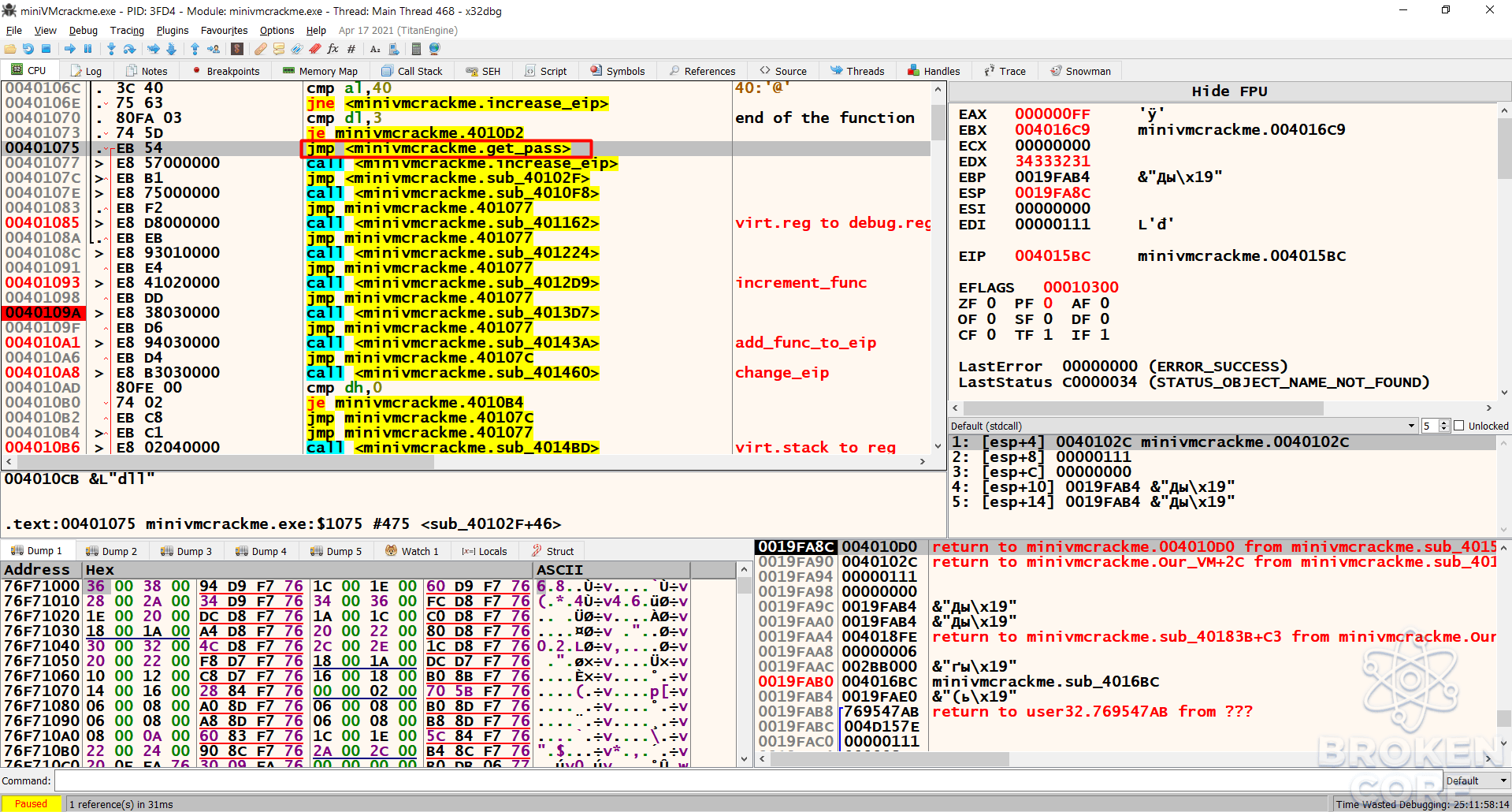Click the Restart debuggee icon
Image resolution: width=1512 pixels, height=812 pixels.
28,49
